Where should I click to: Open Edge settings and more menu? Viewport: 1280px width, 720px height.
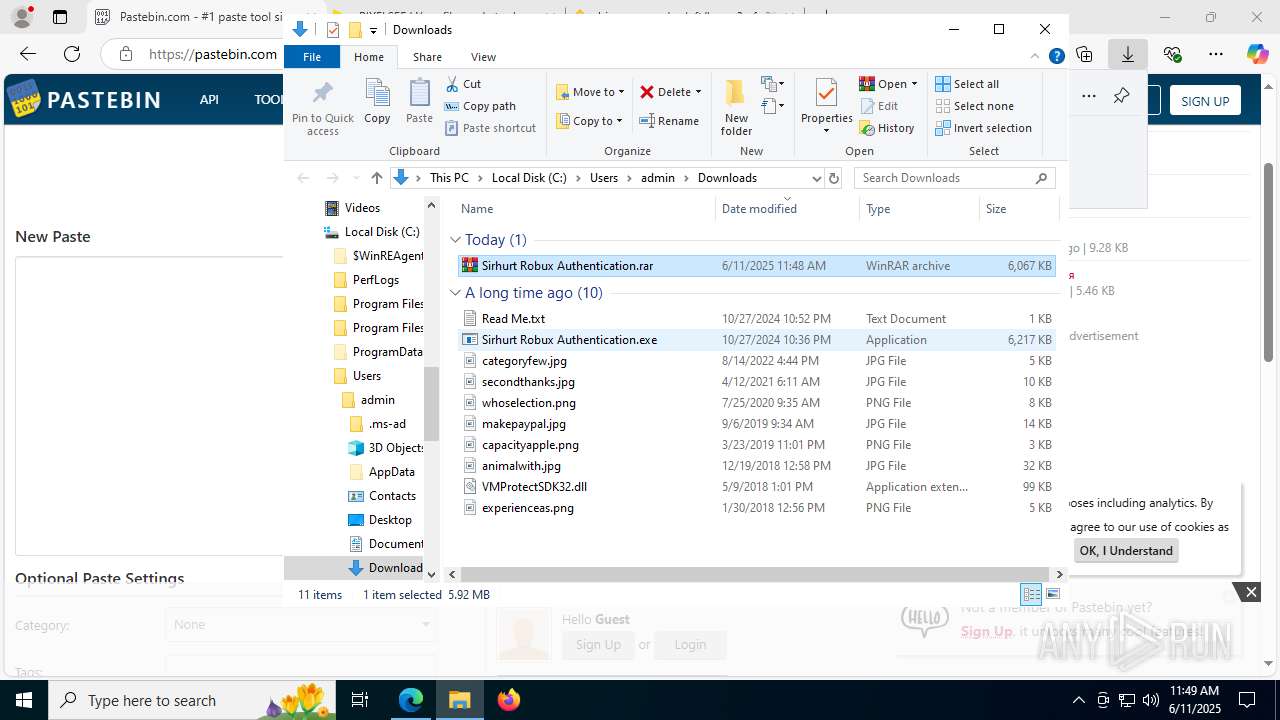click(x=1215, y=54)
